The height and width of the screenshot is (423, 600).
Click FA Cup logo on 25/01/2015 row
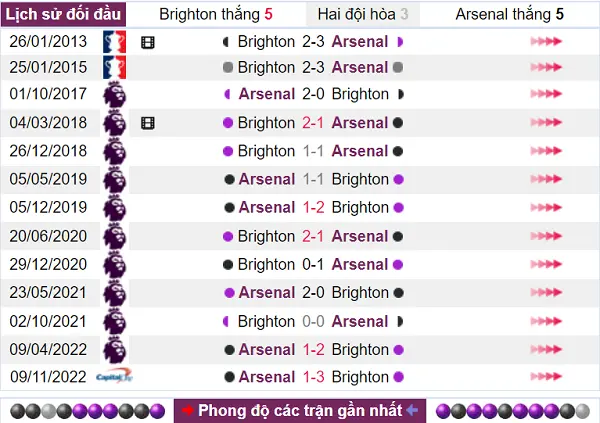pos(114,67)
